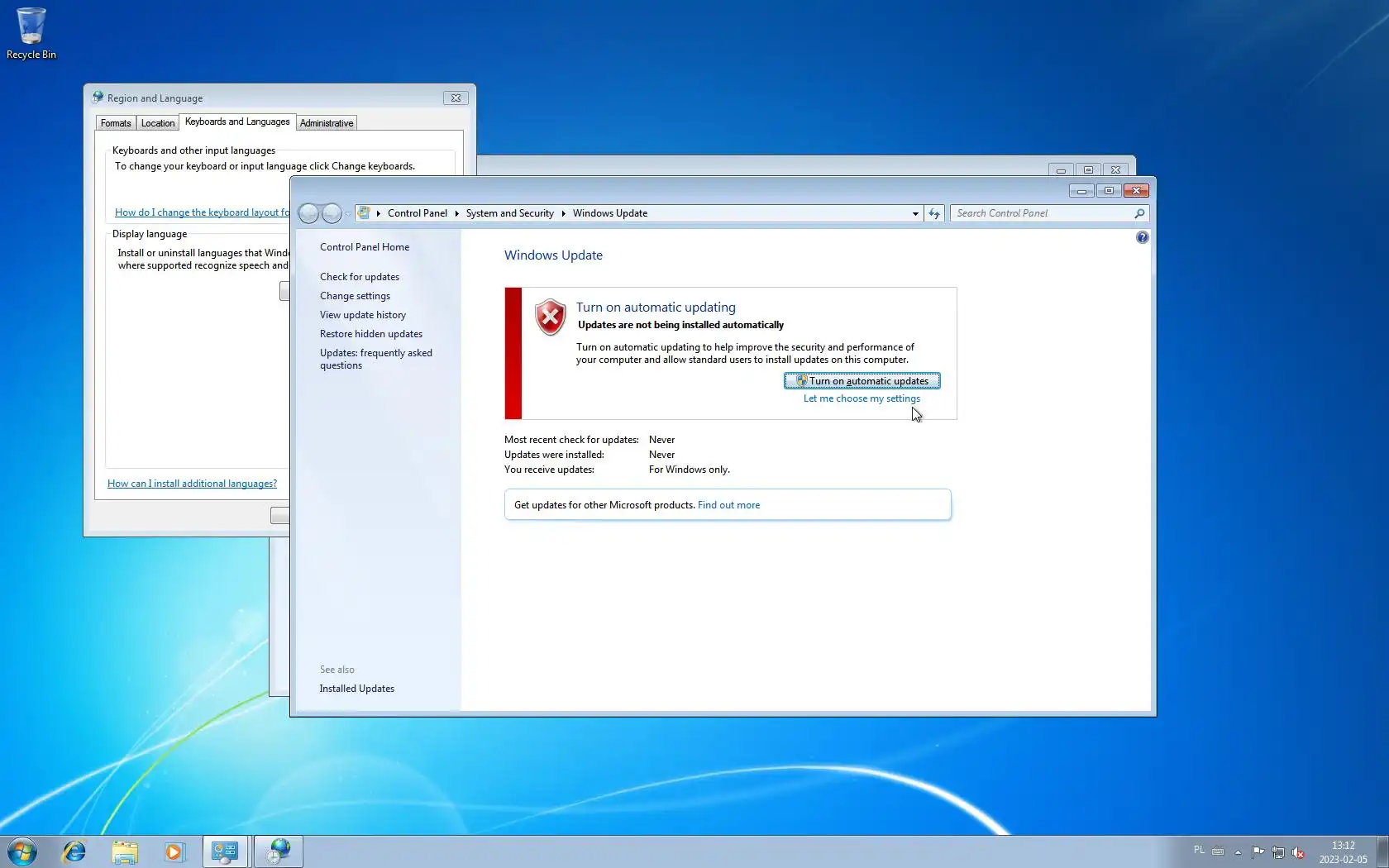Open recent pages dropdown arrow
1389x868 pixels.
348,213
